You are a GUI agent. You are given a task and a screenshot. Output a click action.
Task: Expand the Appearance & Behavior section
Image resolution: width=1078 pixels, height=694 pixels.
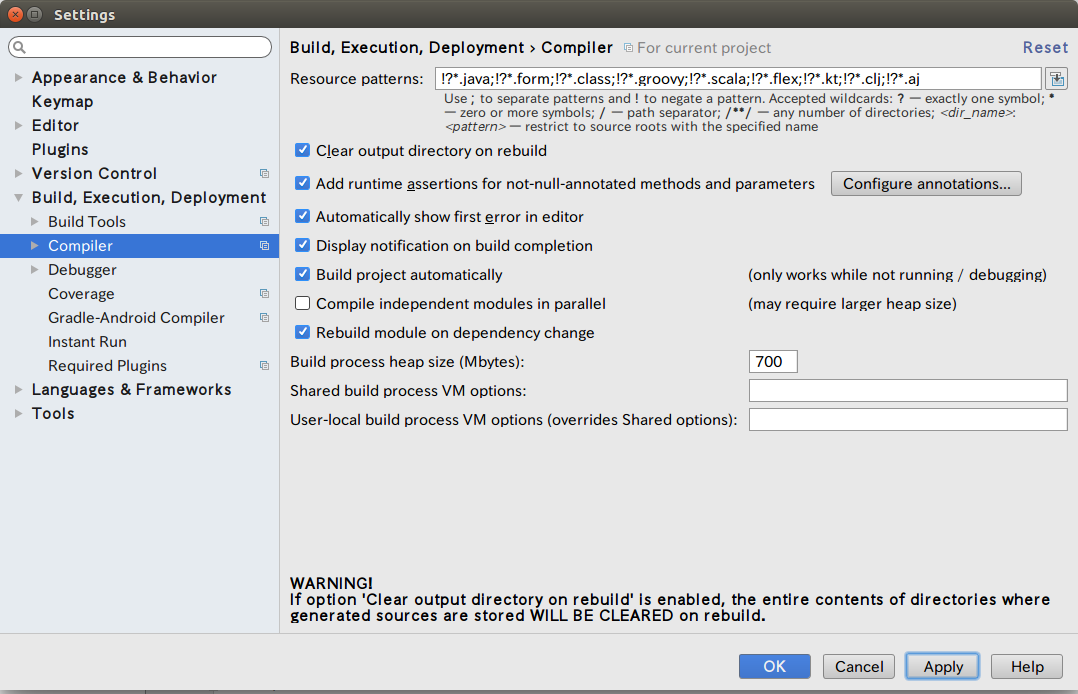[x=17, y=77]
